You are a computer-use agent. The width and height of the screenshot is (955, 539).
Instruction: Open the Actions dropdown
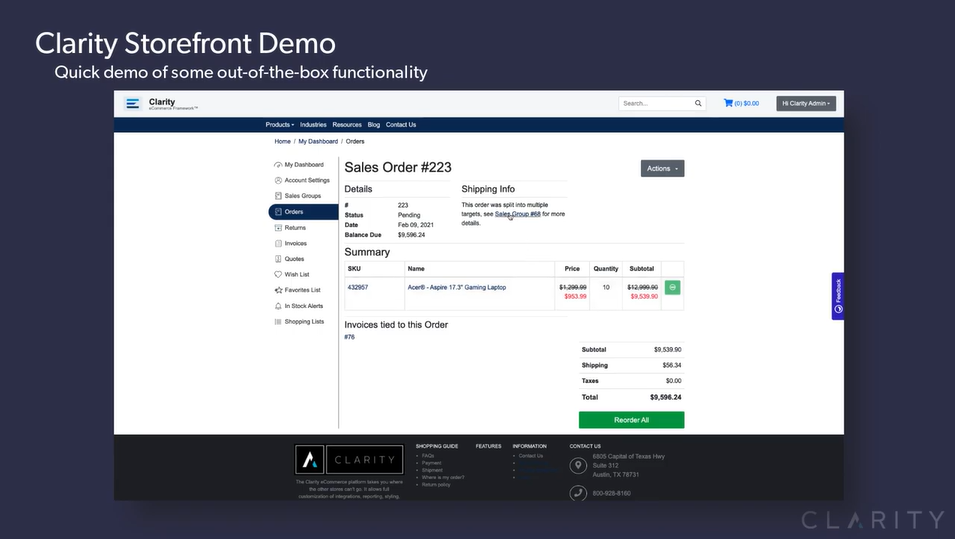coord(662,169)
